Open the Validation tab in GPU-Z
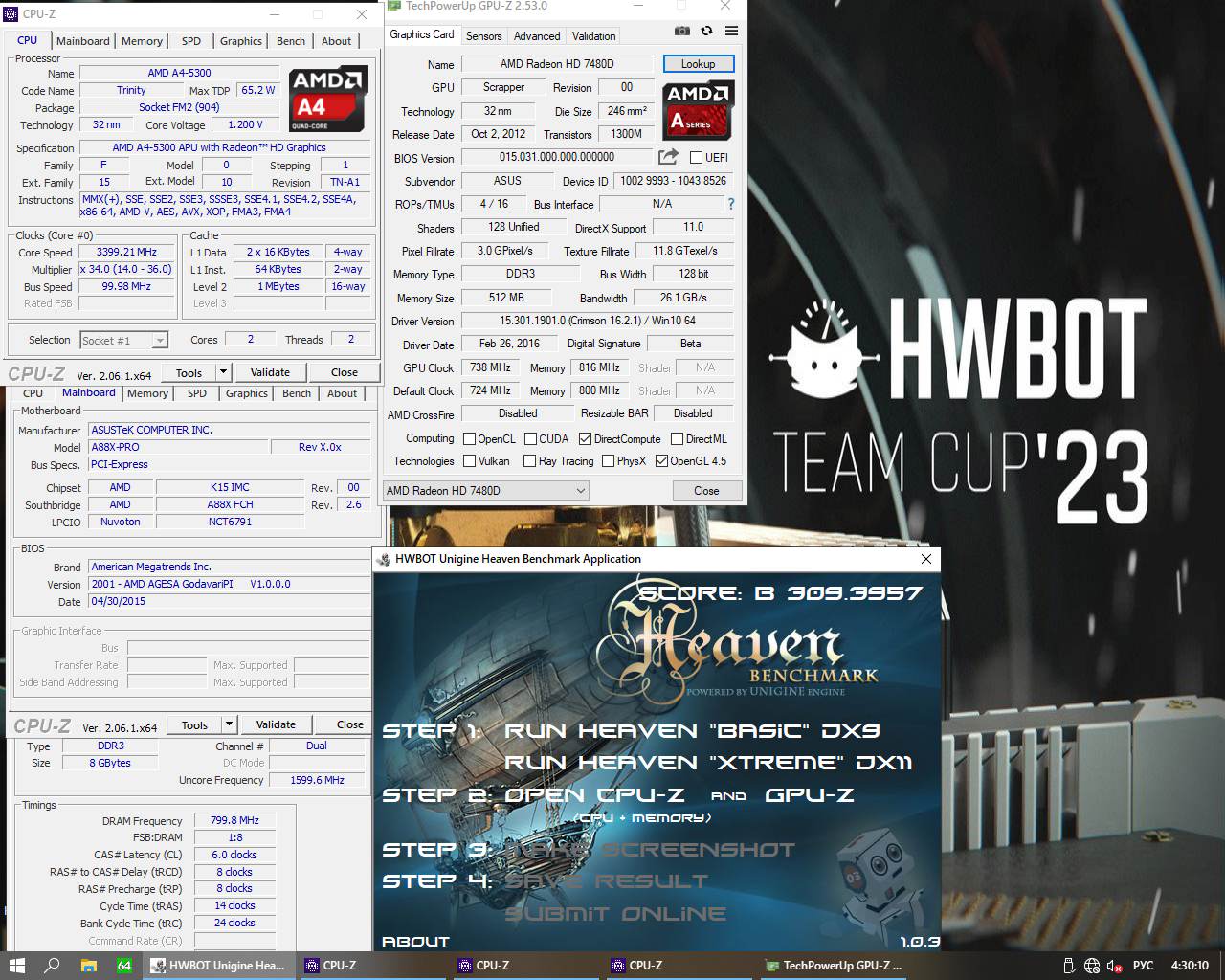The image size is (1225, 980). [x=593, y=36]
